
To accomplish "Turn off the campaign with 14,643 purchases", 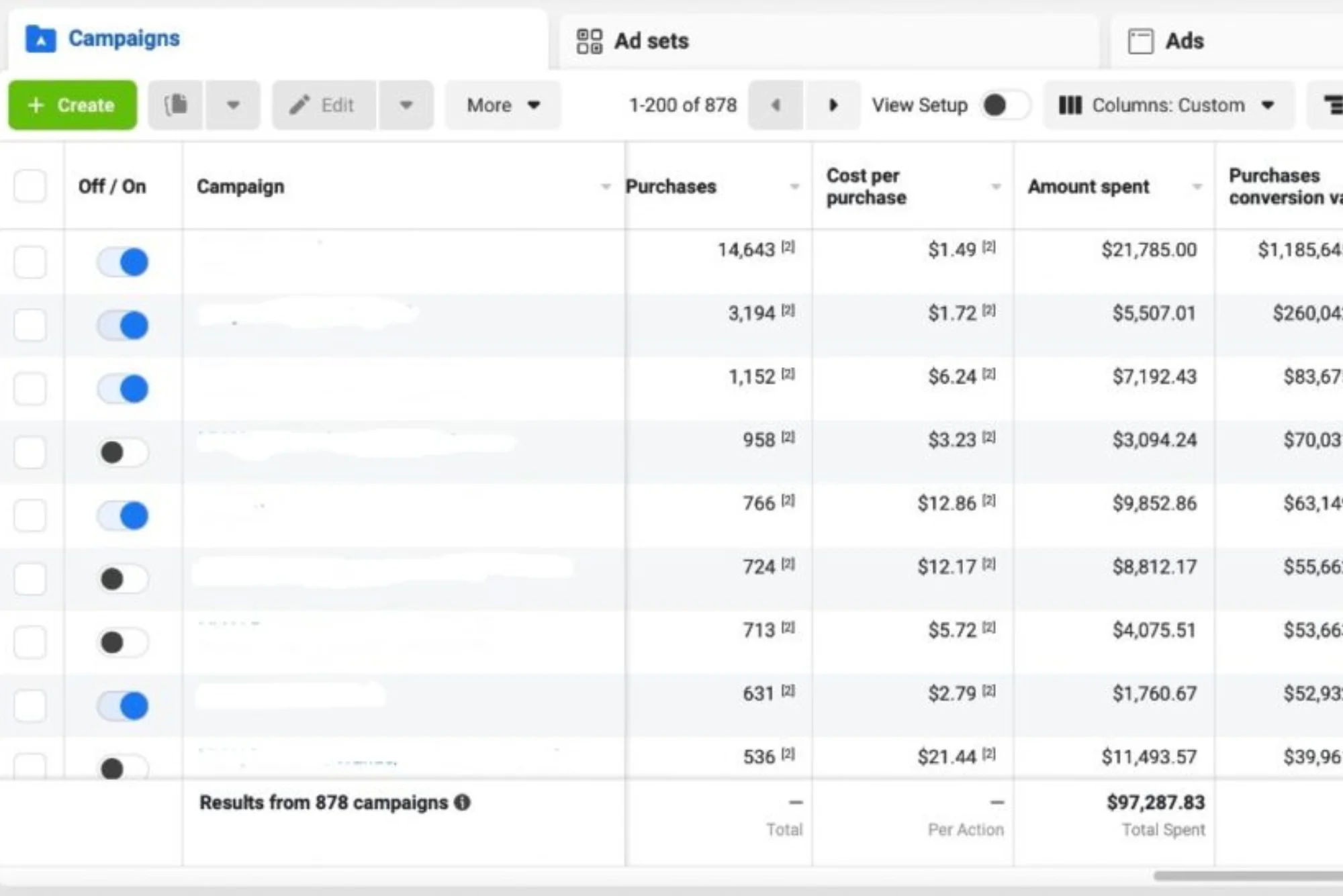I will [123, 262].
